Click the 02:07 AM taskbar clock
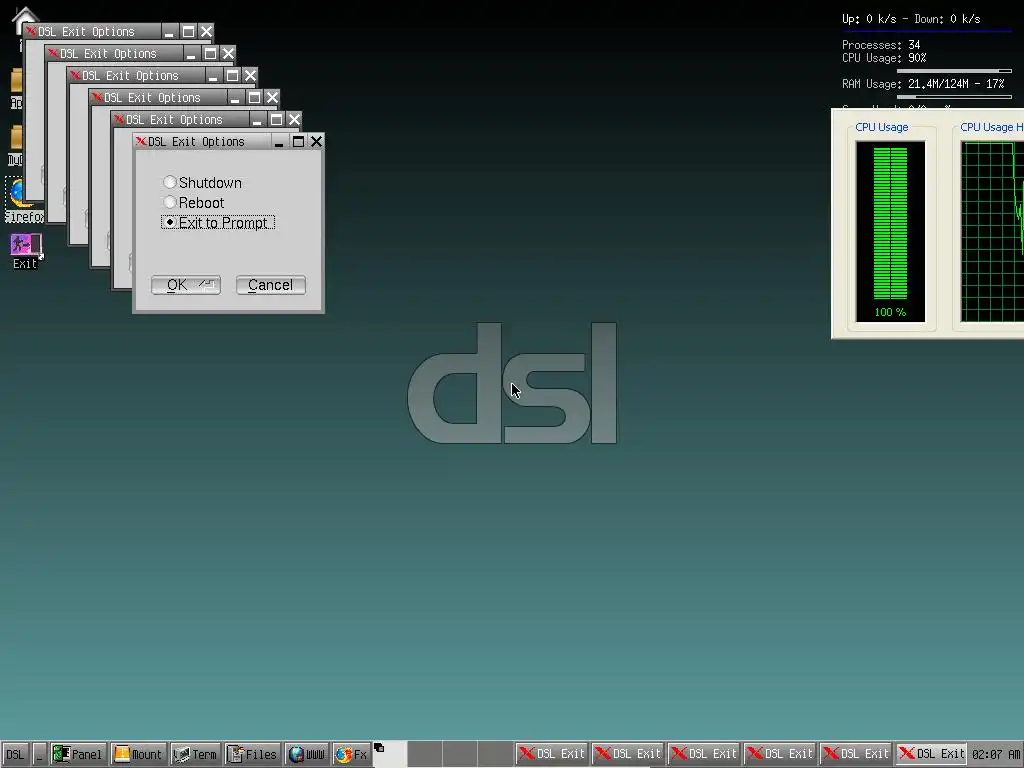The width and height of the screenshot is (1024, 768). [x=996, y=754]
